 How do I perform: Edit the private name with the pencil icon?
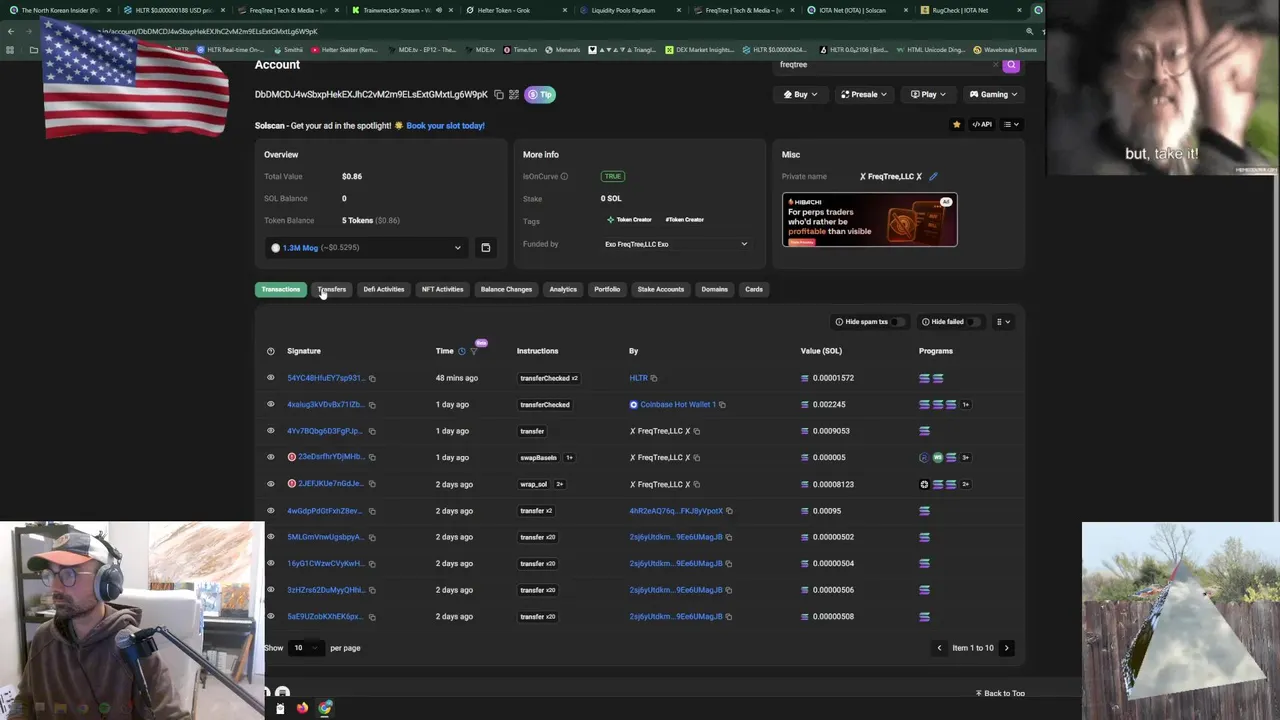point(933,176)
